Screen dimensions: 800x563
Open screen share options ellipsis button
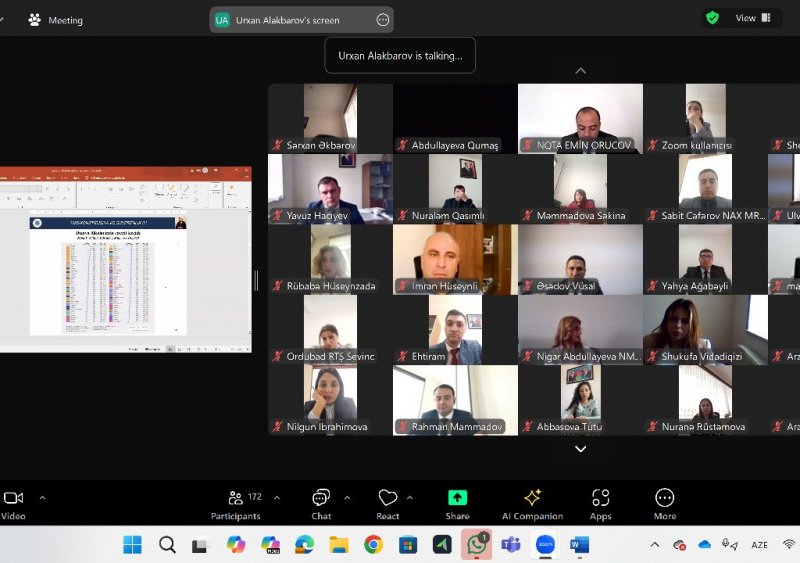point(382,20)
